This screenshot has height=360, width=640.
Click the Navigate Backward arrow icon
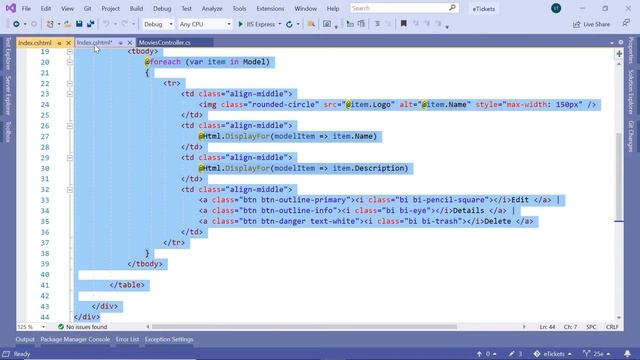coord(16,24)
